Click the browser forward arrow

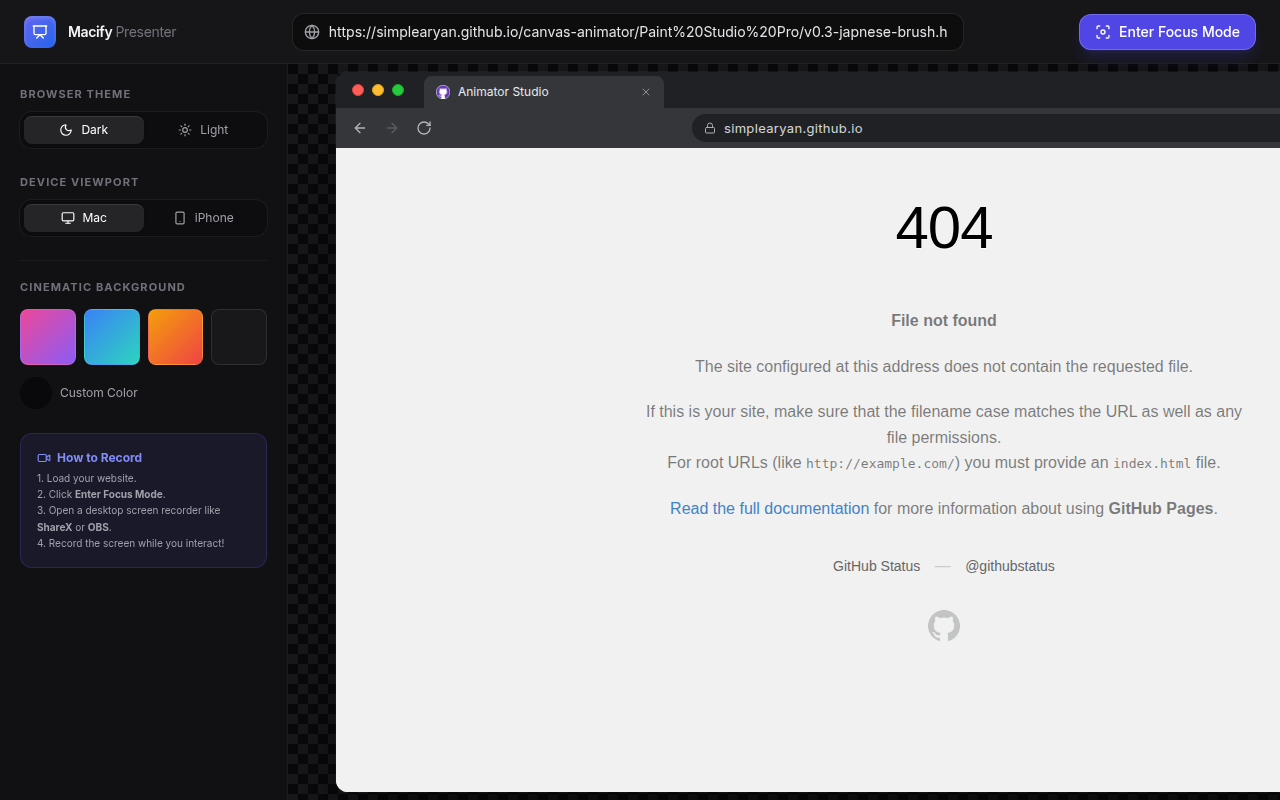click(392, 128)
